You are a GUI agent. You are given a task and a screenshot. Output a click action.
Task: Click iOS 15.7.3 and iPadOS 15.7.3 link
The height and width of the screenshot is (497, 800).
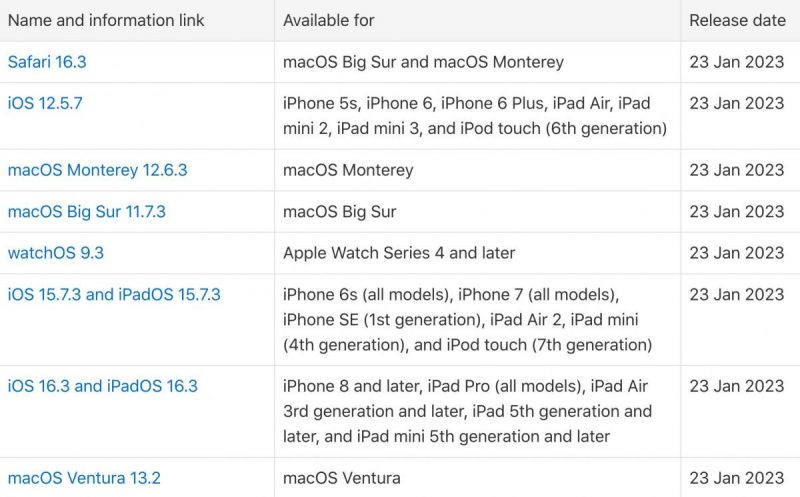[x=114, y=294]
